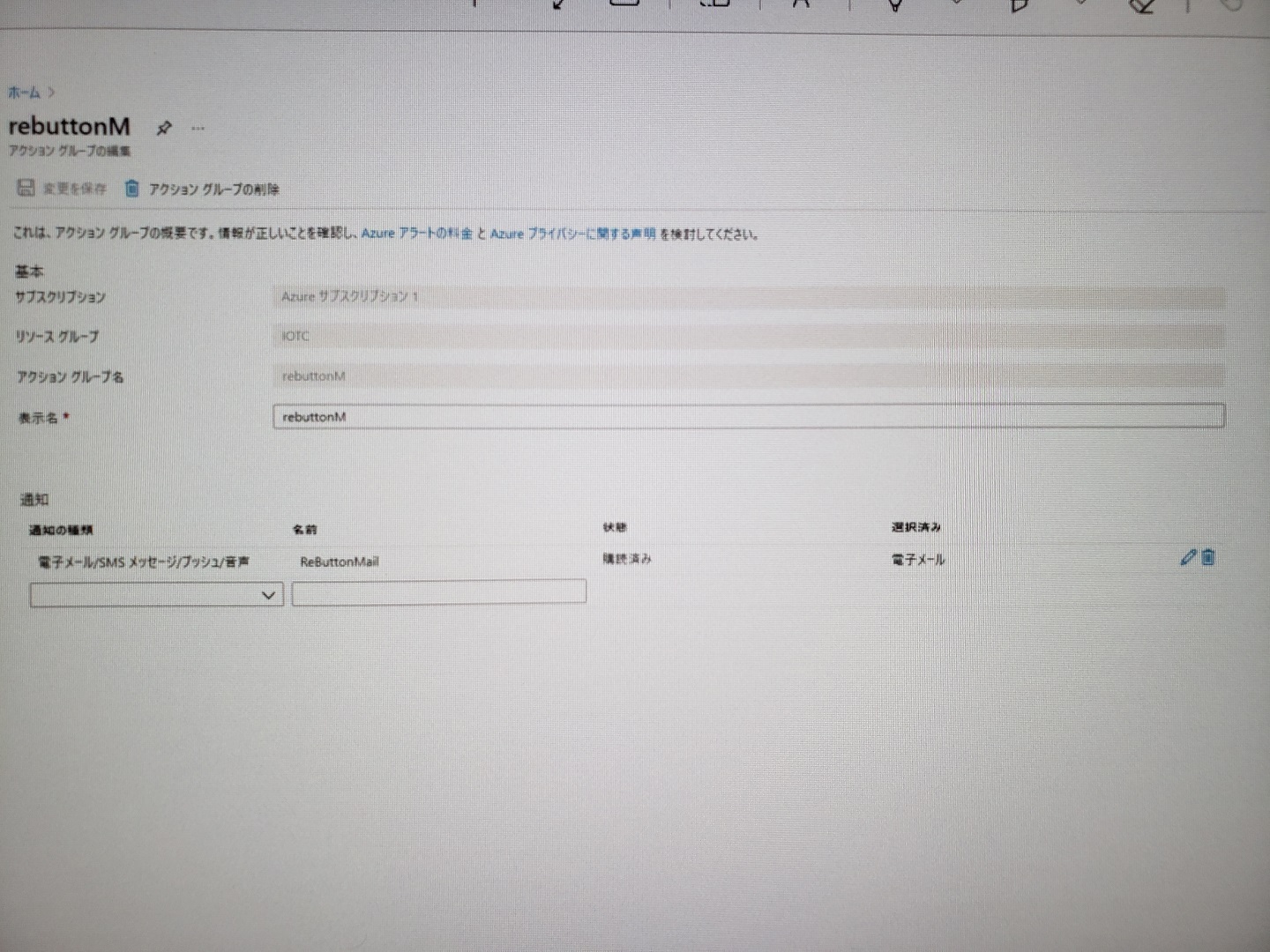Image resolution: width=1270 pixels, height=952 pixels.
Task: Select the 電子メール selected cell
Action: tap(918, 559)
